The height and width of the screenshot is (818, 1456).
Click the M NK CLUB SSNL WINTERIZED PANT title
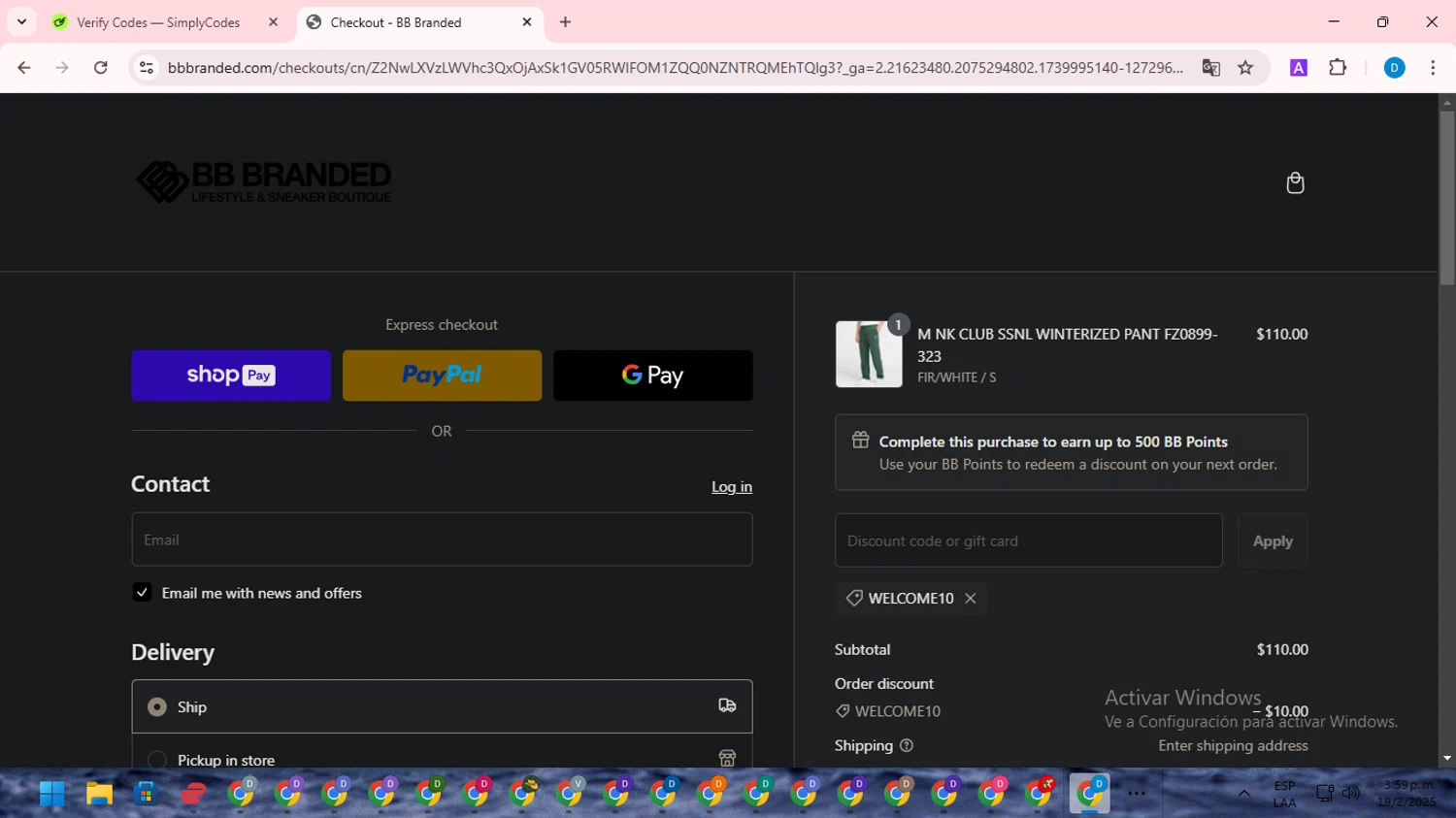tap(1068, 344)
